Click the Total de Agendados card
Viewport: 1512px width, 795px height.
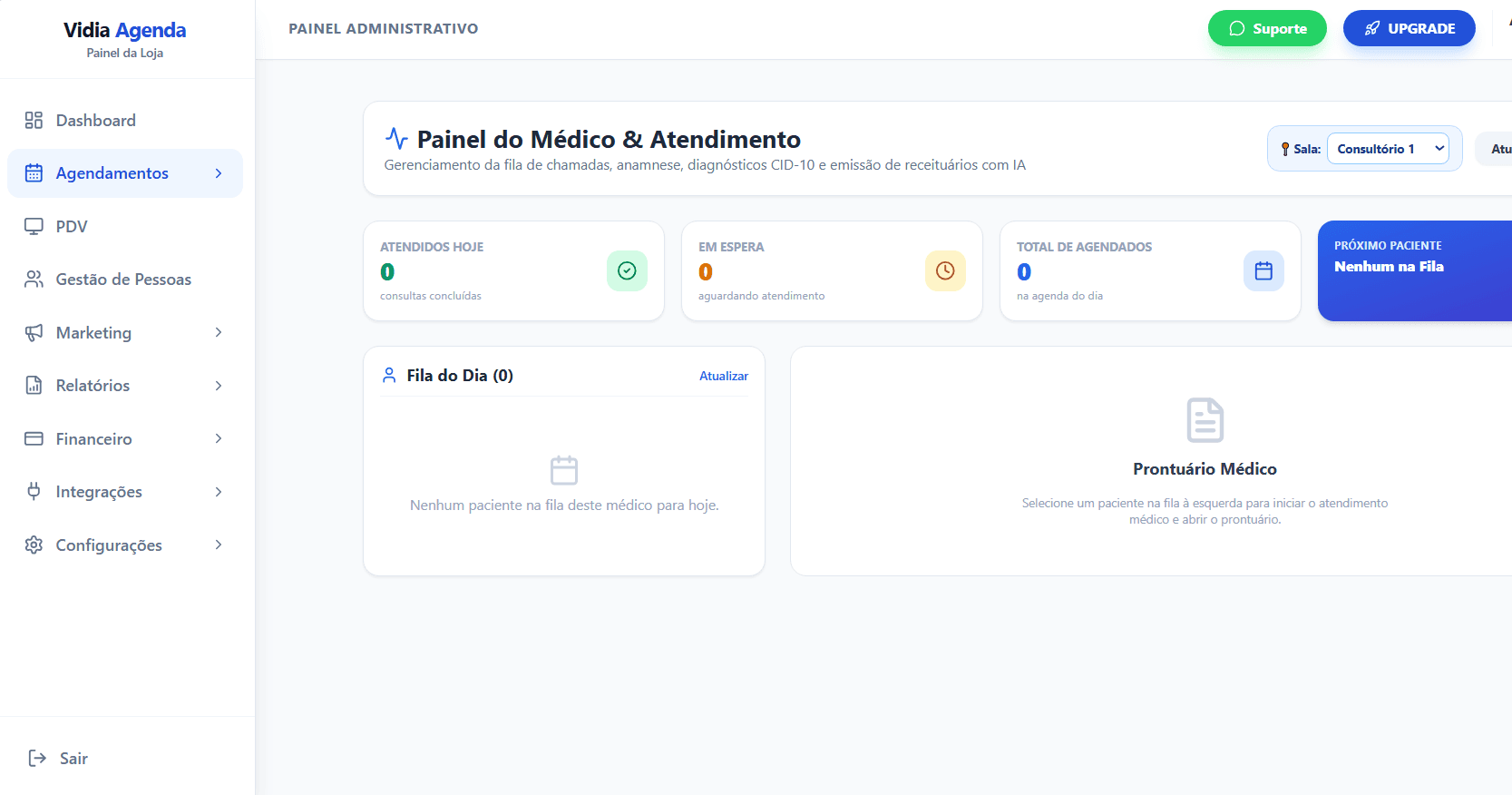coord(1150,270)
